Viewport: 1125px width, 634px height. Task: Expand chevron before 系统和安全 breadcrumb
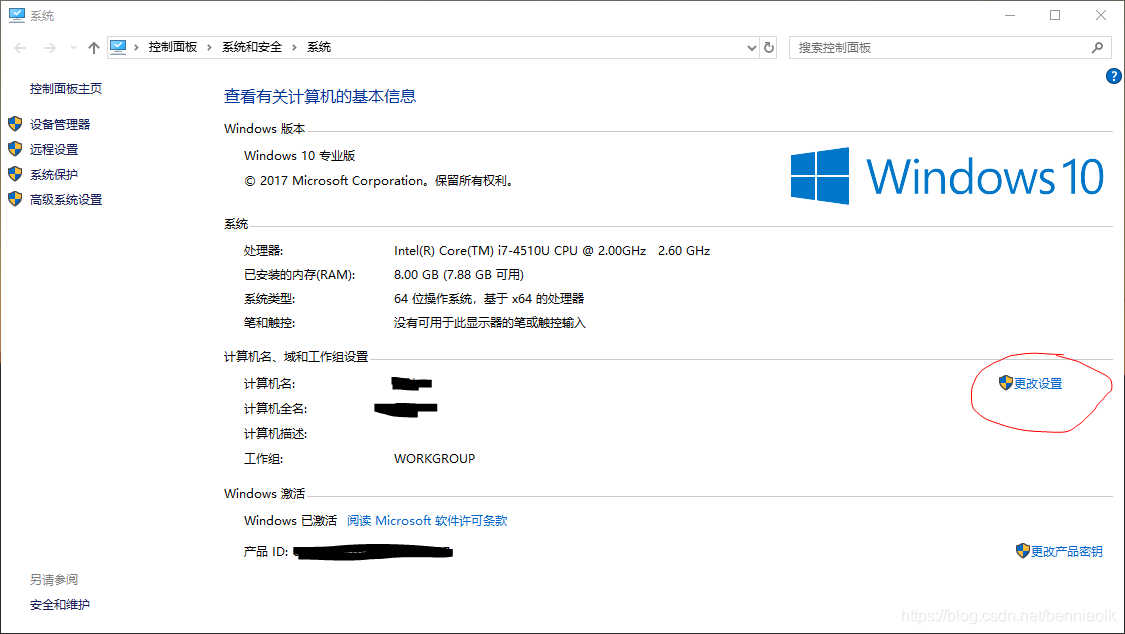point(210,47)
